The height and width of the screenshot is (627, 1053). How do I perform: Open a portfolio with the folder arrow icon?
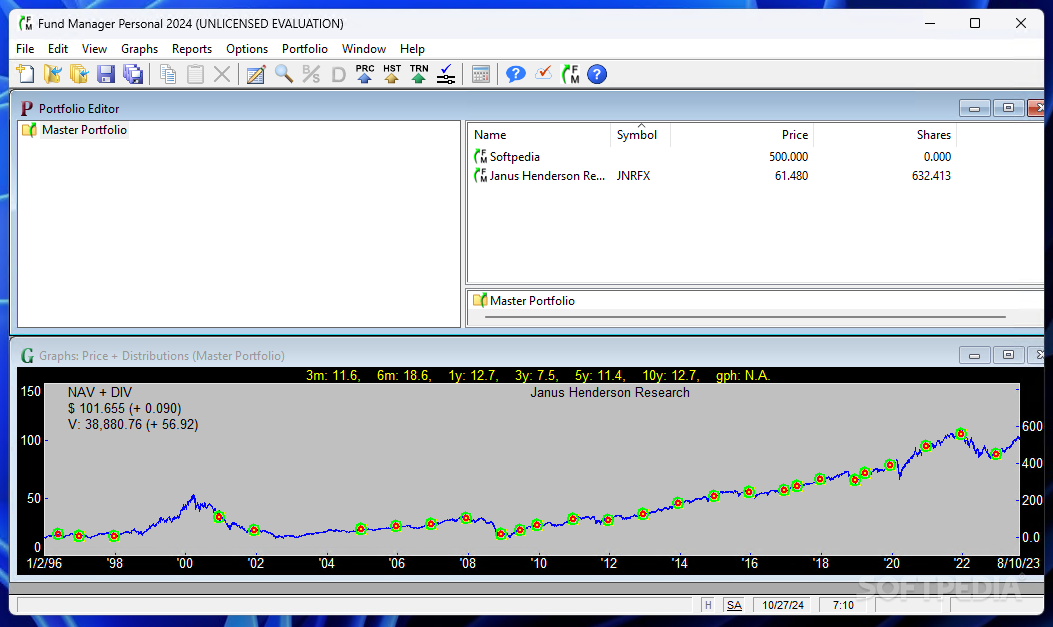tap(52, 74)
